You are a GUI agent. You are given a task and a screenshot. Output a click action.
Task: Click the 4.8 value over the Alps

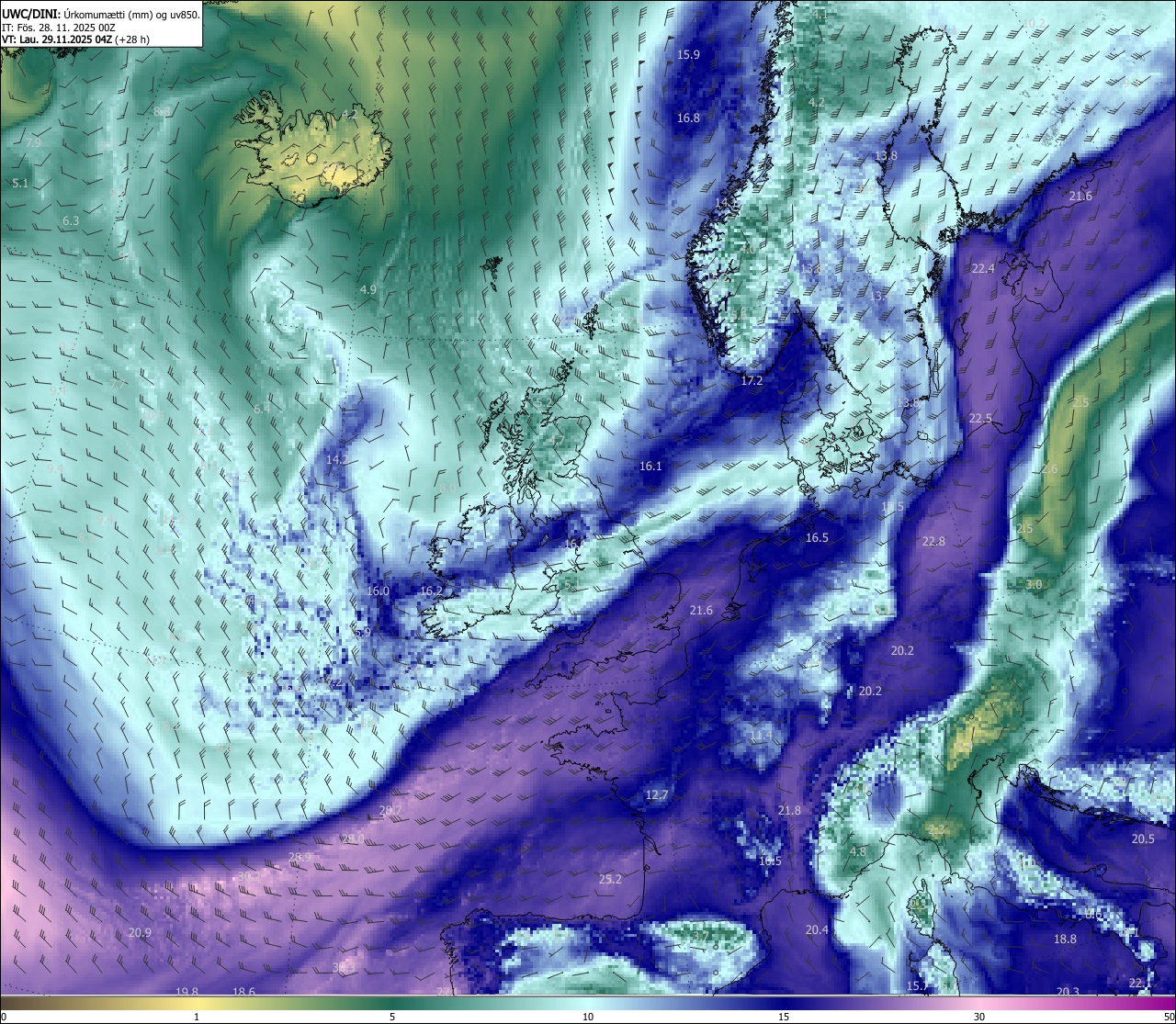pos(858,851)
